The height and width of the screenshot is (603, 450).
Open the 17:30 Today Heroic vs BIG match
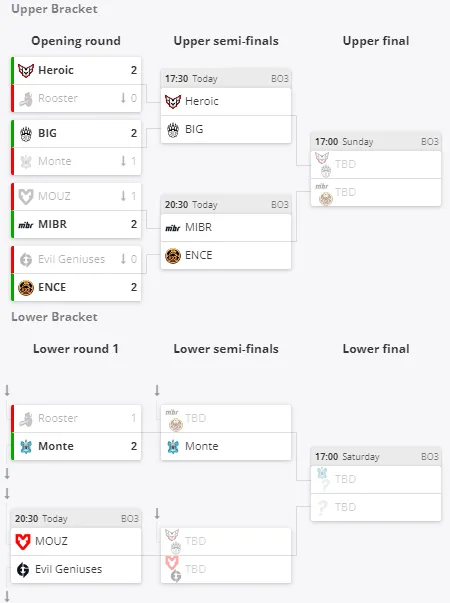point(226,106)
